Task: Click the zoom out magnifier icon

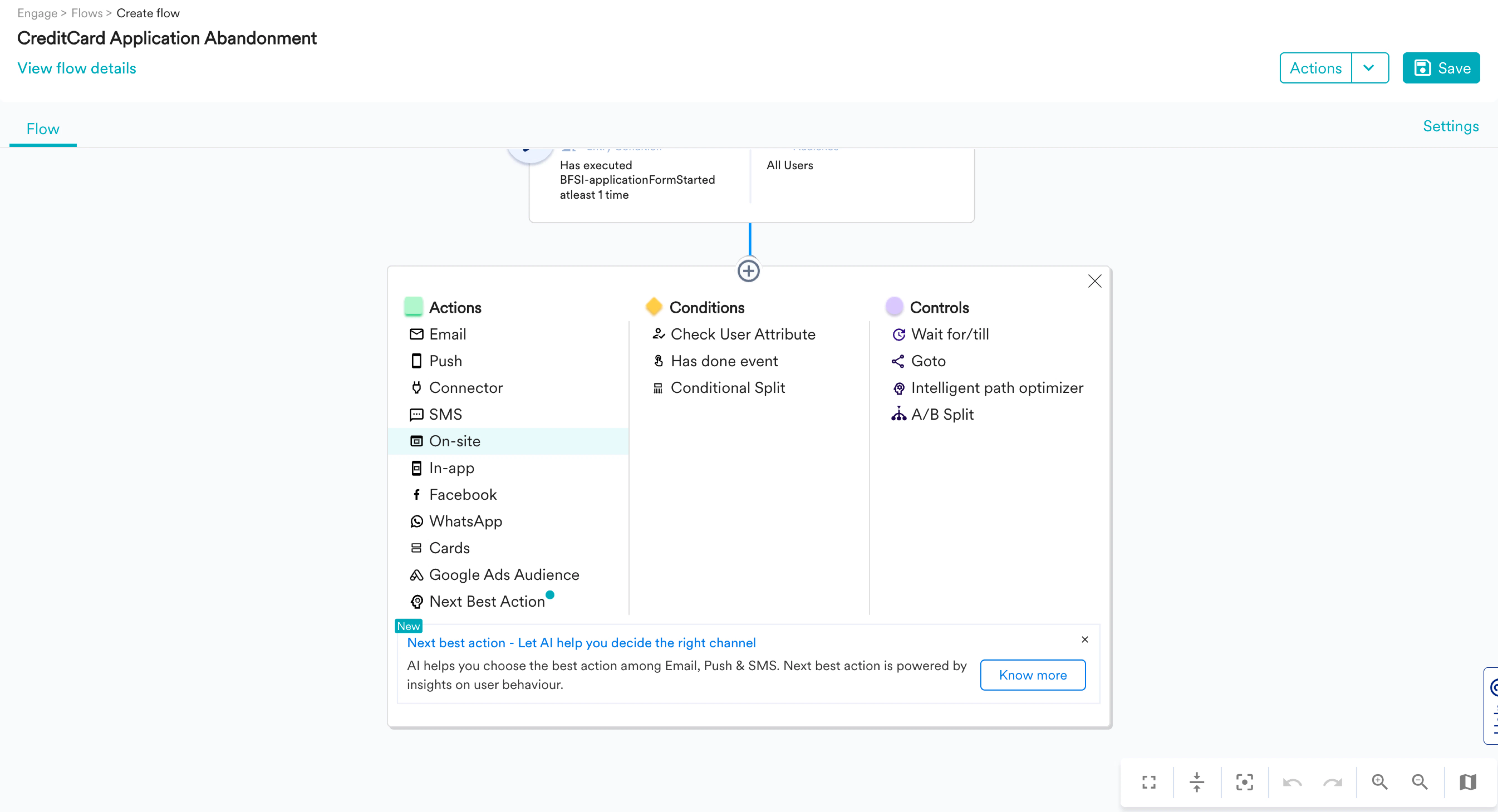Action: pos(1420,782)
